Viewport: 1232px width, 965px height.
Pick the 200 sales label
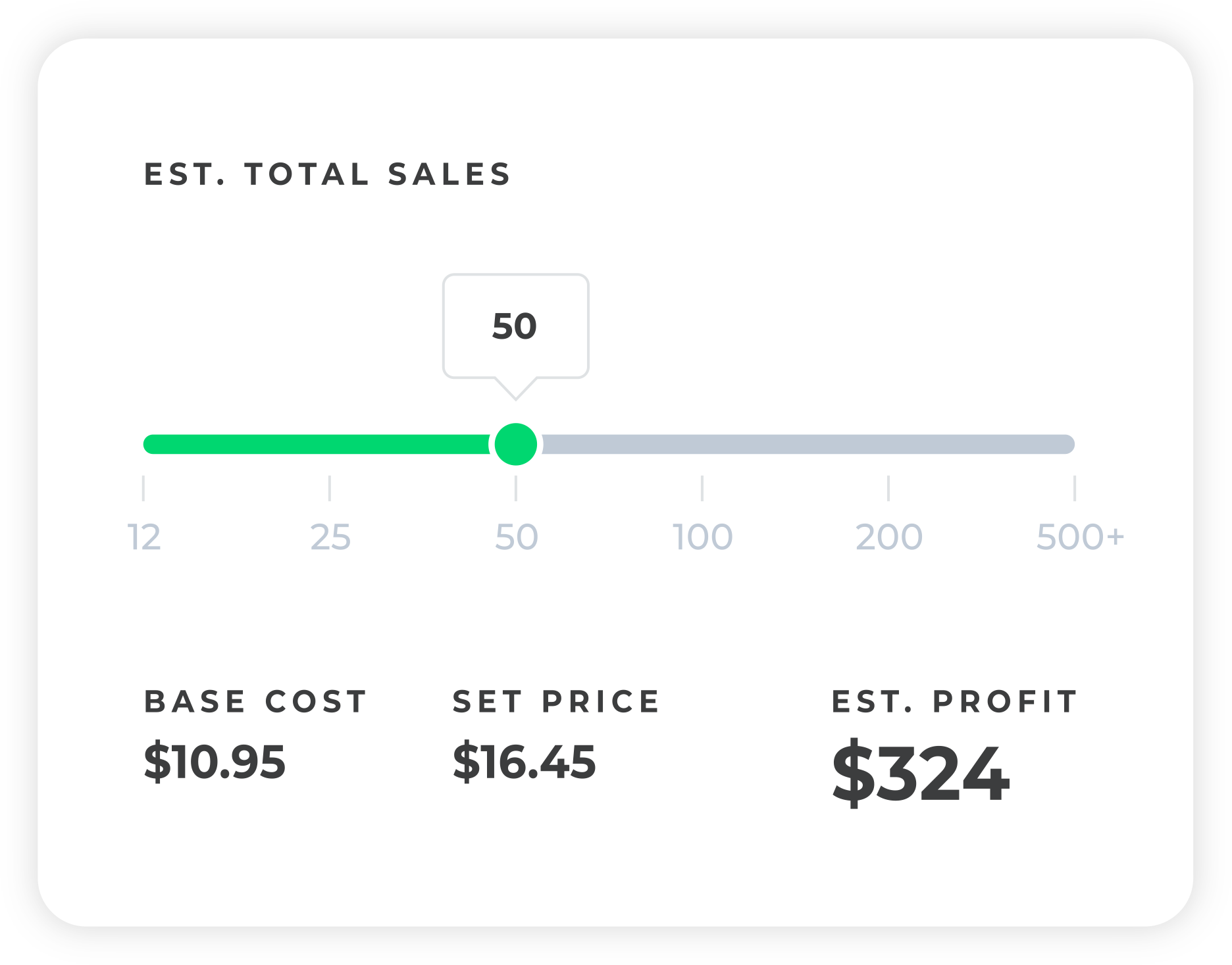[x=888, y=537]
